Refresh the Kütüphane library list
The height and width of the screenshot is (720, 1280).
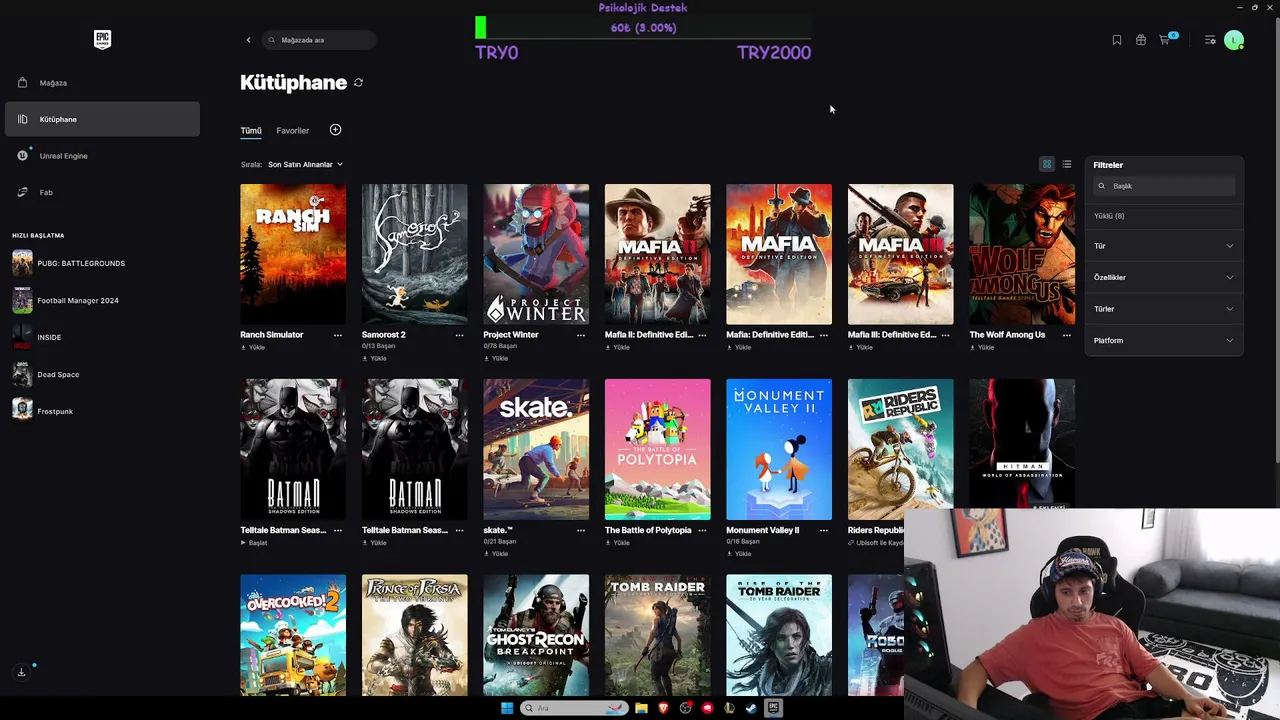click(x=358, y=83)
